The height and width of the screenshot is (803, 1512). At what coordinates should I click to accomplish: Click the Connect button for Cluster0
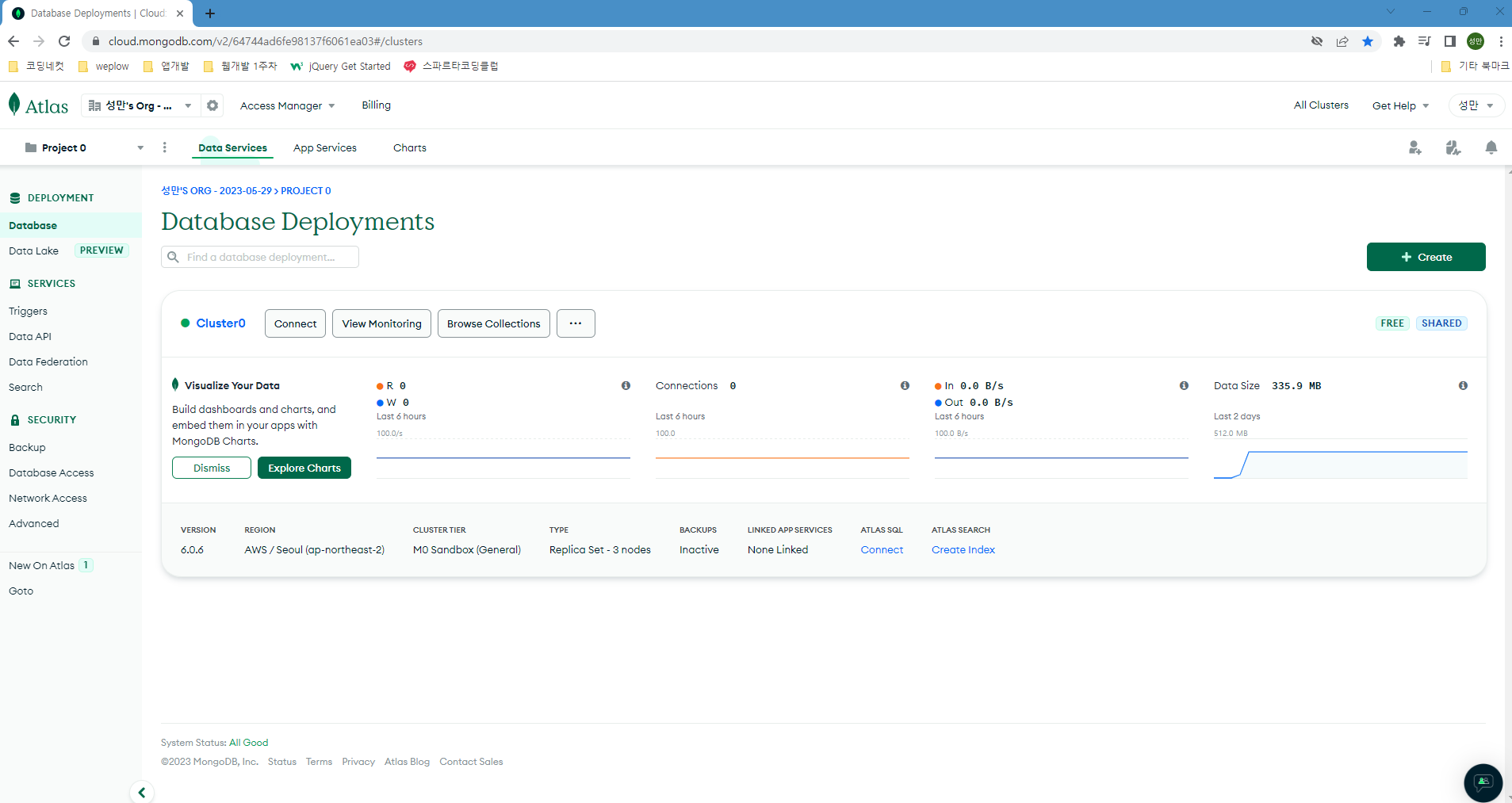(295, 323)
